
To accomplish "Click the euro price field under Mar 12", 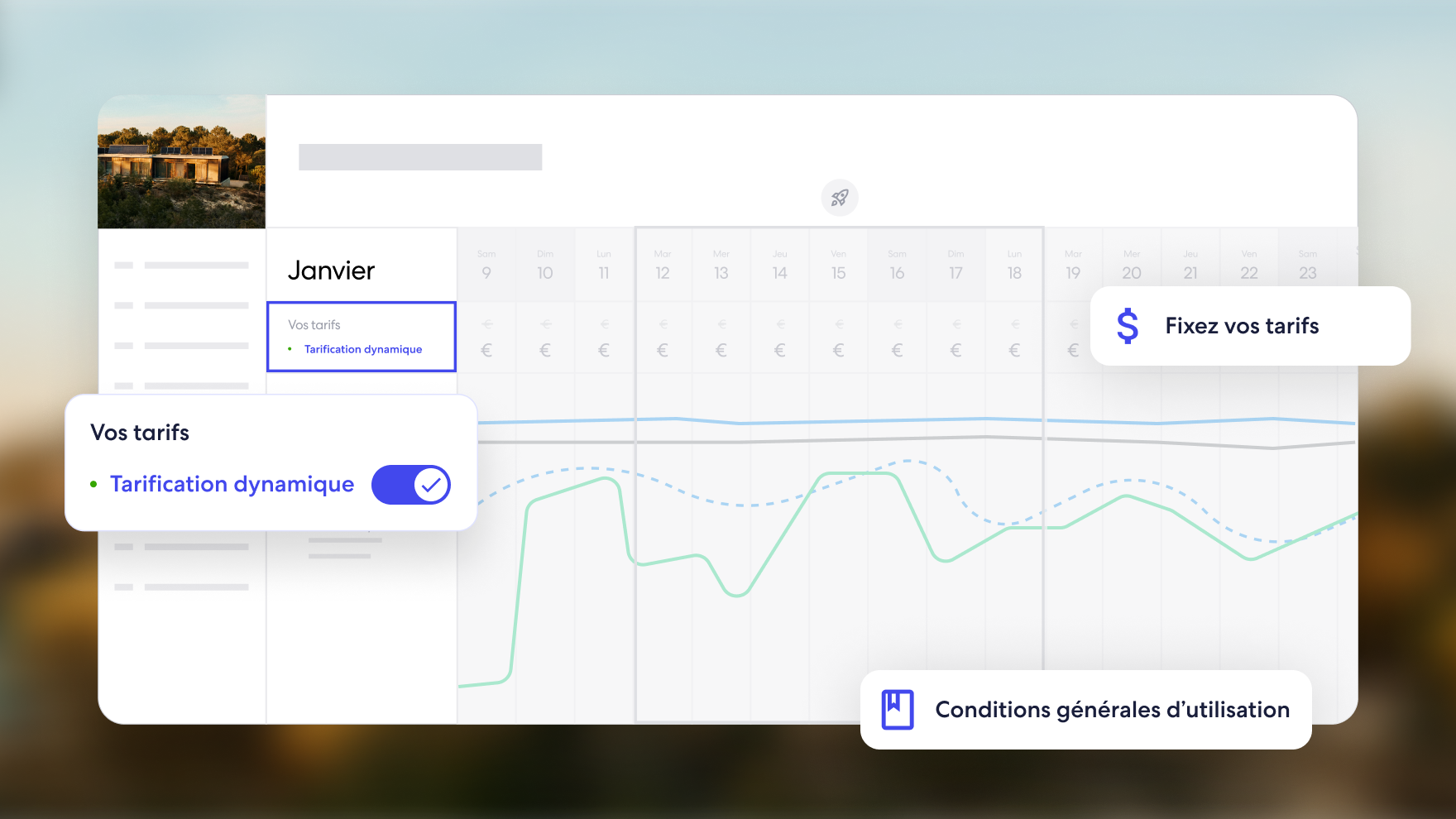I will [x=663, y=347].
